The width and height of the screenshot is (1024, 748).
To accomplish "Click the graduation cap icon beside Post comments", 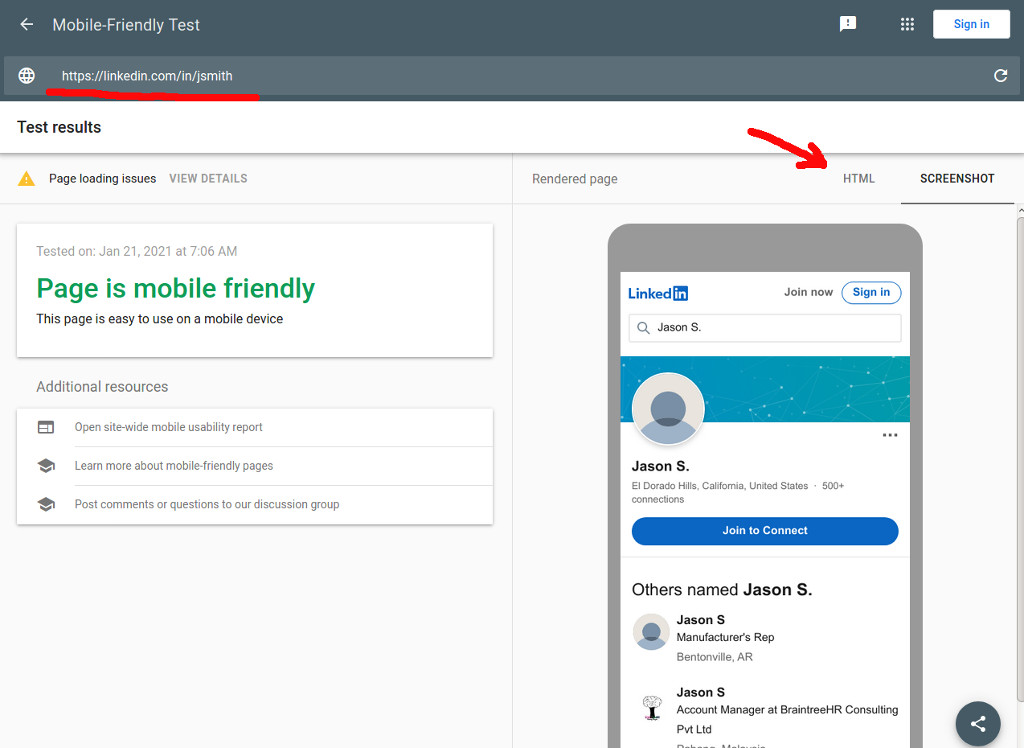I will point(46,504).
